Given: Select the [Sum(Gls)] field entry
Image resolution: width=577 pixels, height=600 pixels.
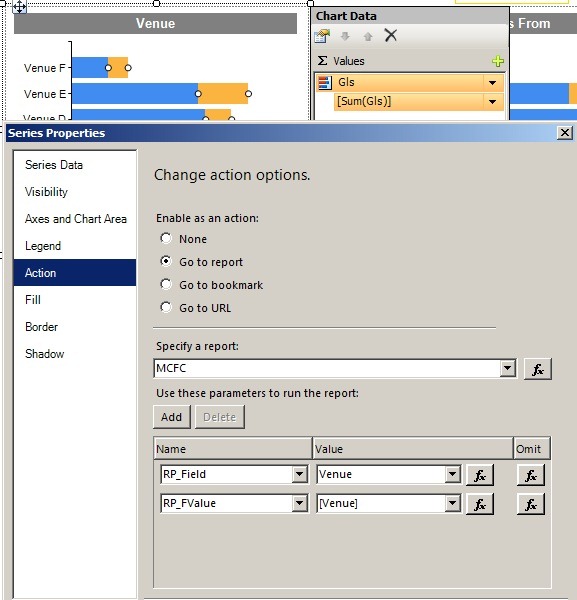Looking at the screenshot, I should tap(409, 101).
